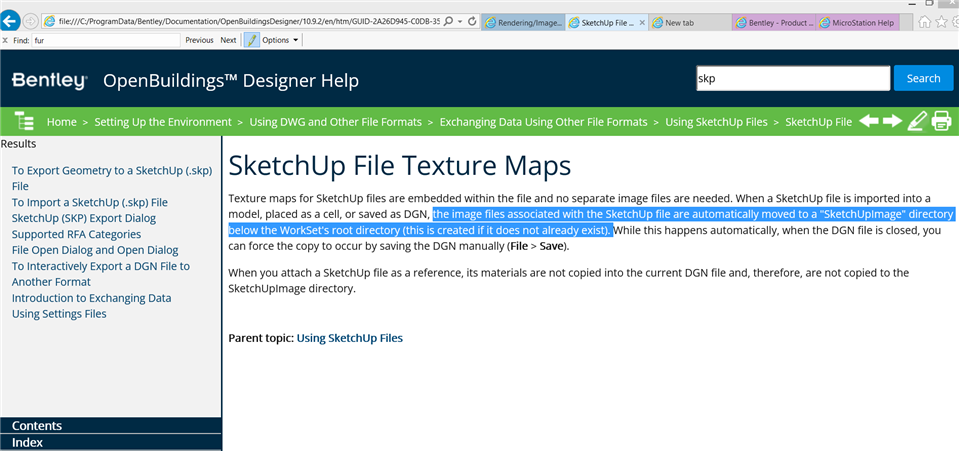The height and width of the screenshot is (451, 959).
Task: Go to the next topic arrow
Action: click(x=892, y=121)
